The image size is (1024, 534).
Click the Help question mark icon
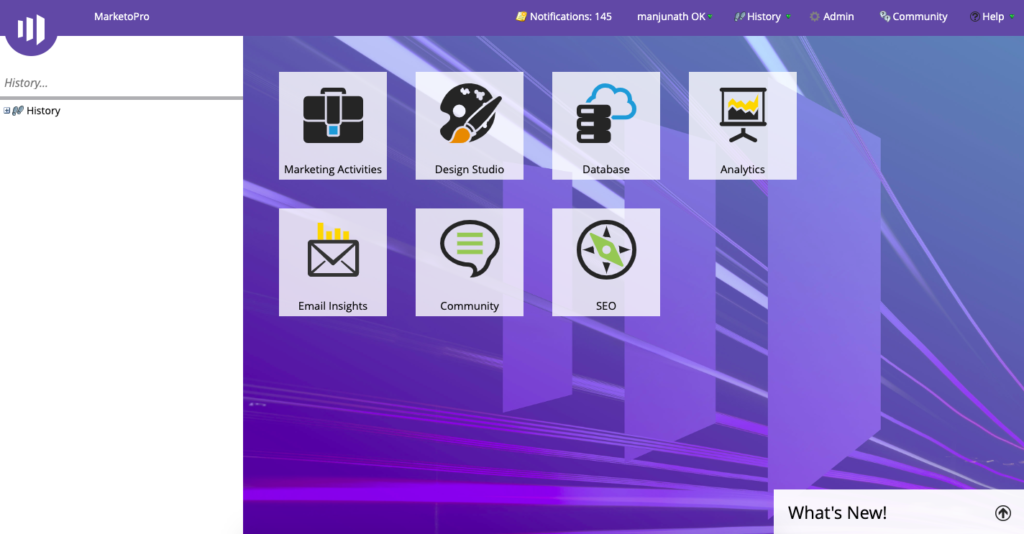click(x=974, y=16)
